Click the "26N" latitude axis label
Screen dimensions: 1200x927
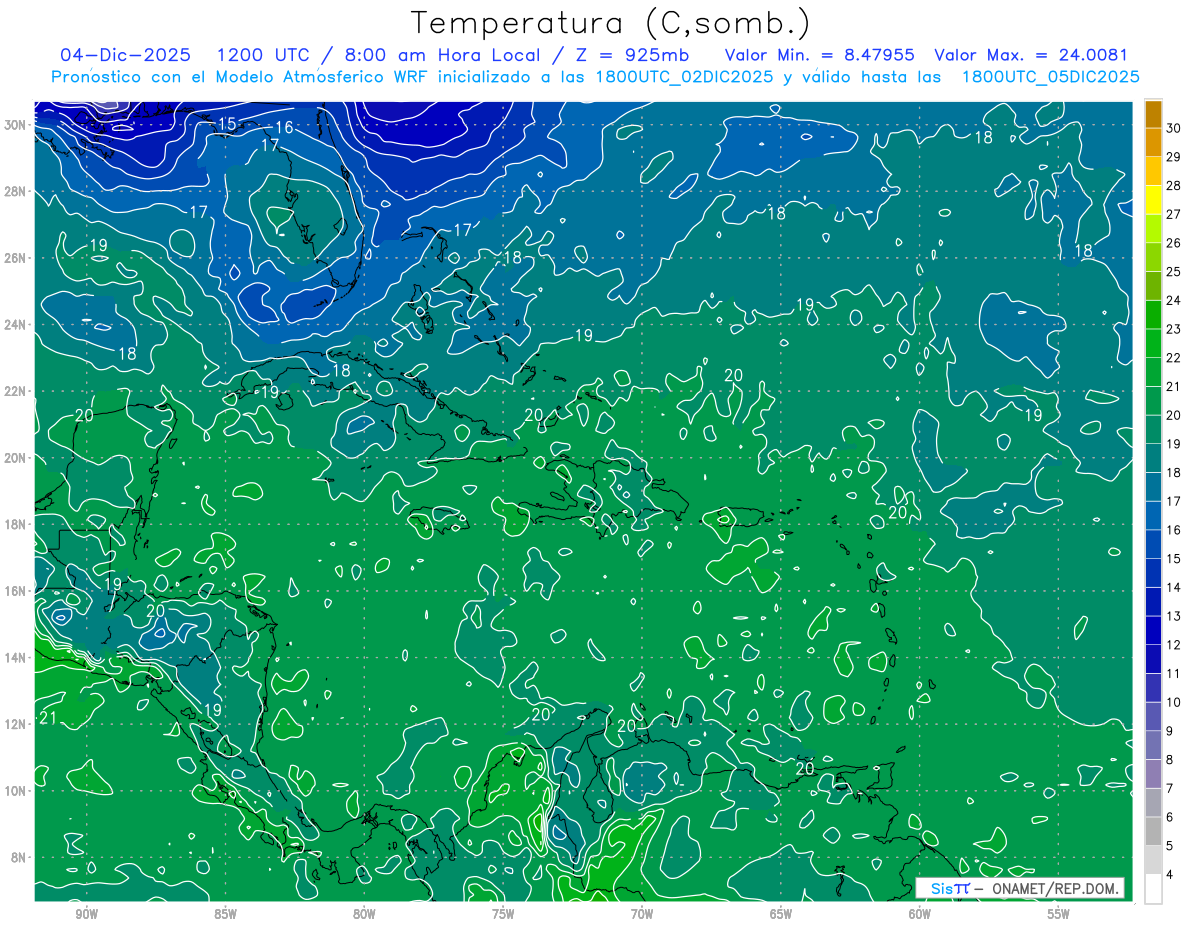point(15,257)
